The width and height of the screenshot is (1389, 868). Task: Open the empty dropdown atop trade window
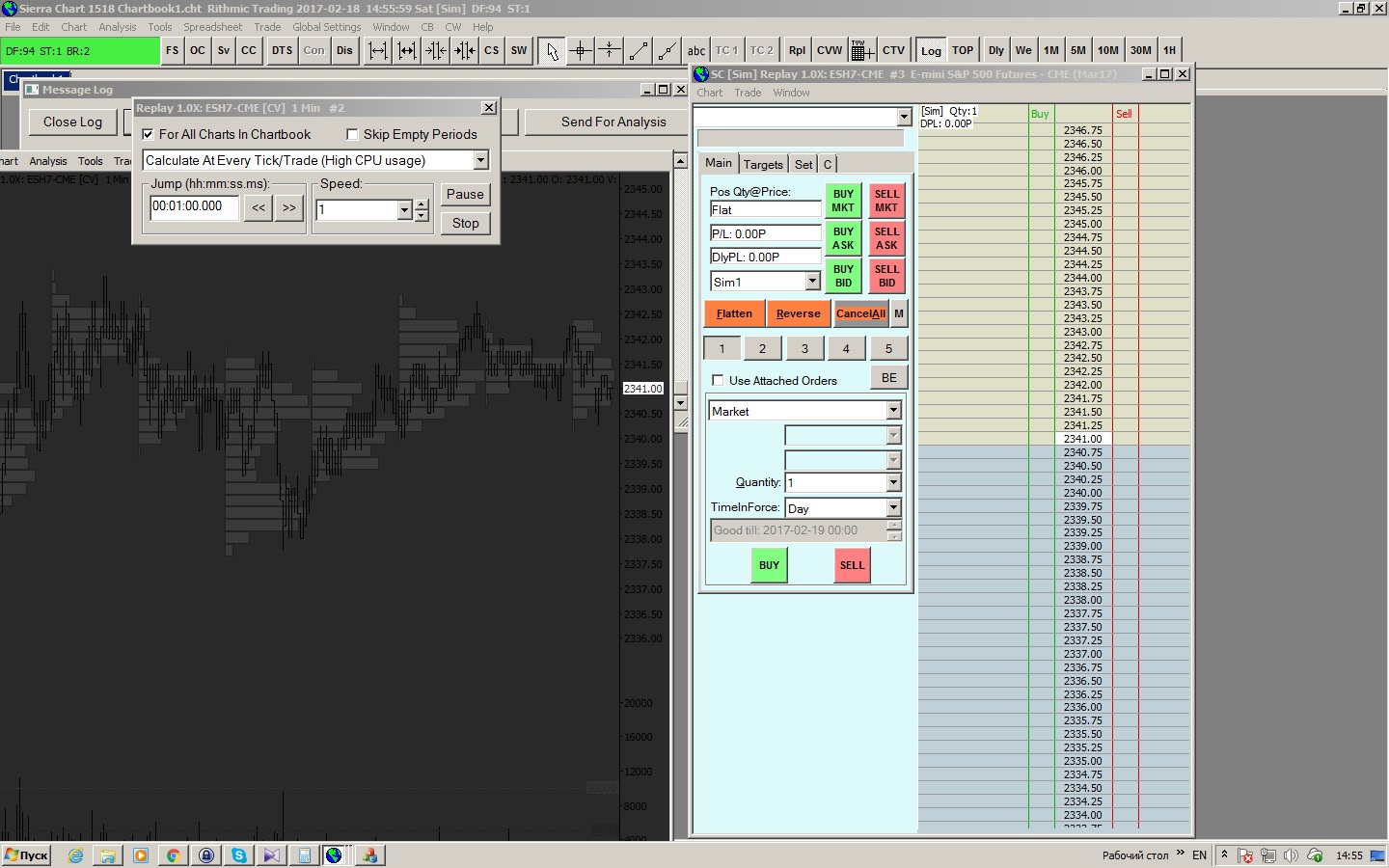904,117
